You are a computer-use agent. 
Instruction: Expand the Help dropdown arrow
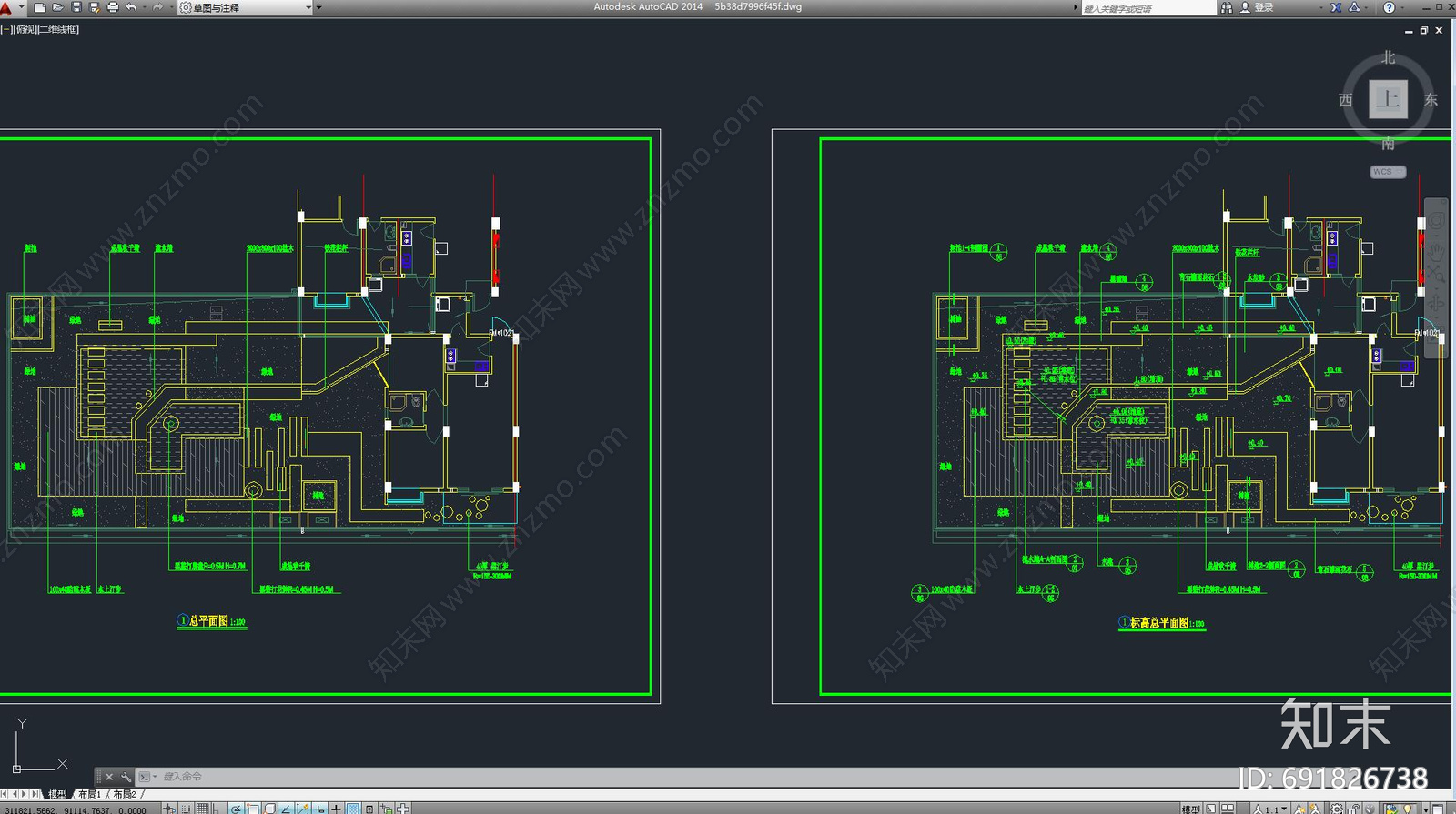tap(1402, 7)
